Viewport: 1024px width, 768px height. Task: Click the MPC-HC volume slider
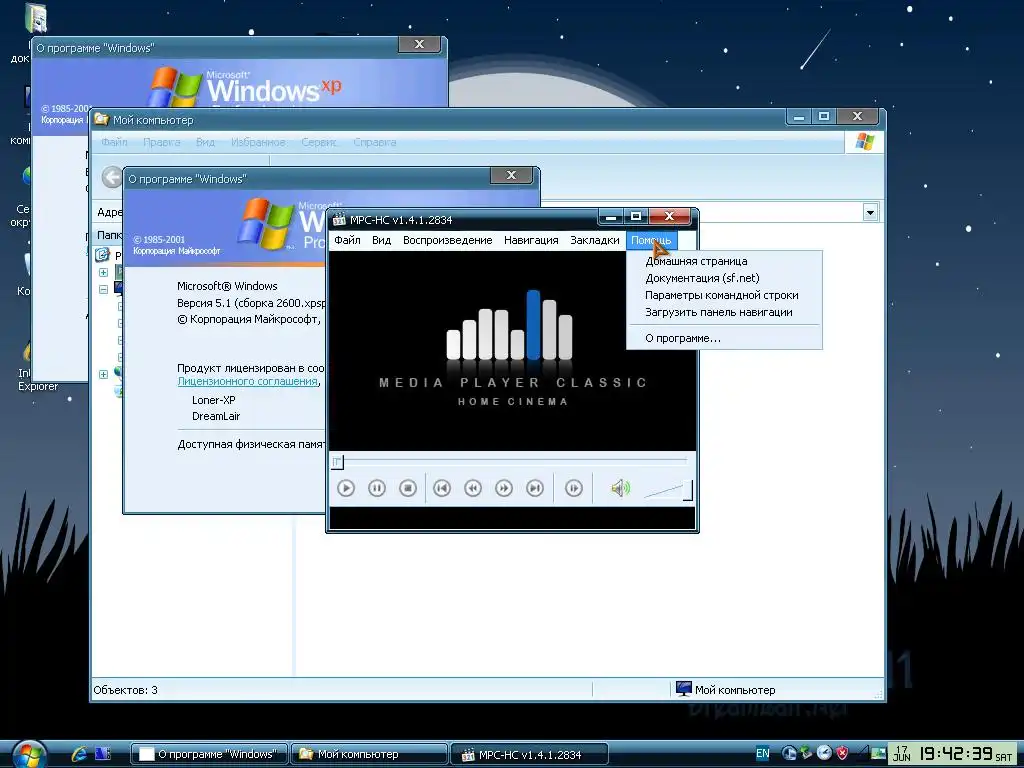[x=668, y=490]
